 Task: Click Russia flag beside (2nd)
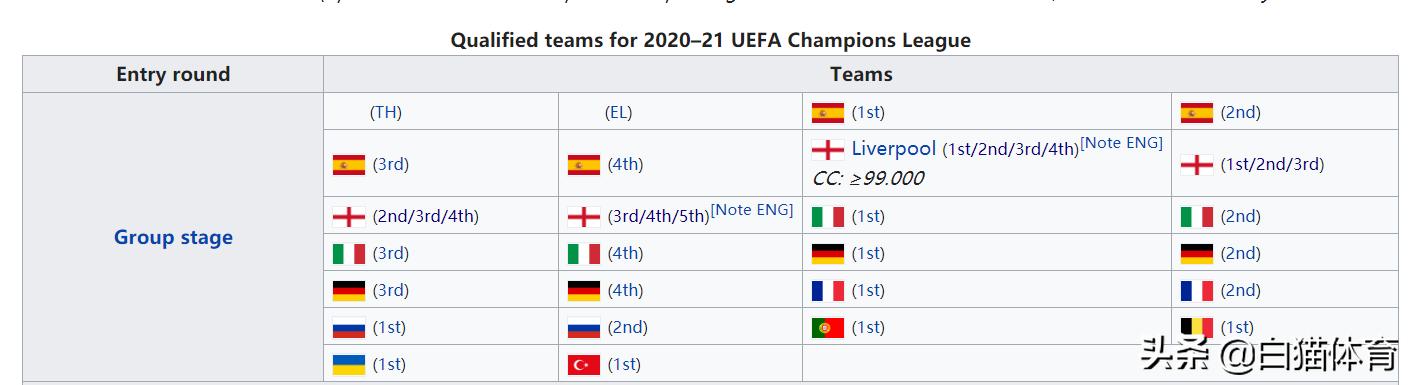click(x=584, y=327)
